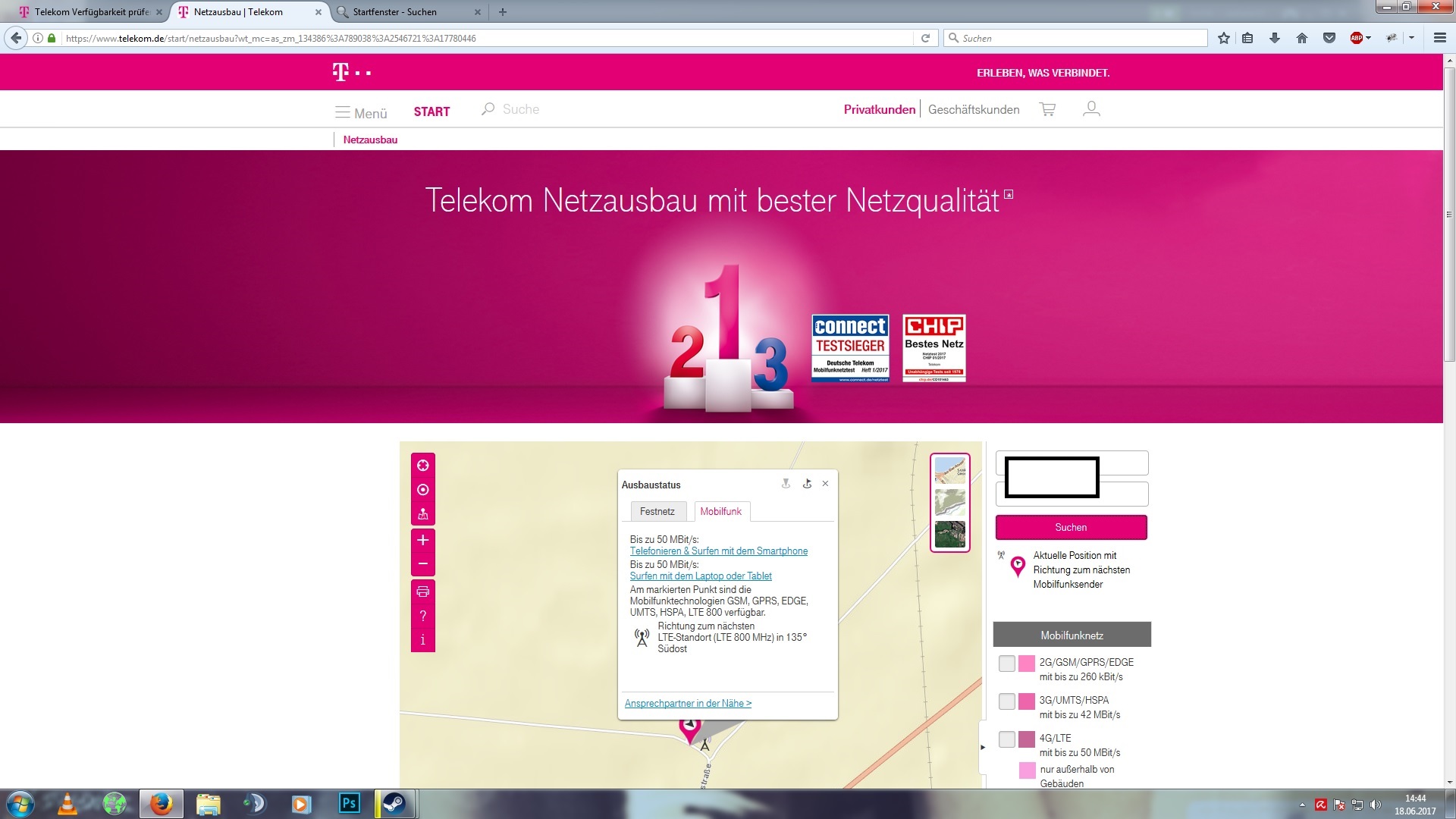Enable the 3G/UMTS/HSPA coverage checkbox
This screenshot has height=819, width=1456.
[1006, 701]
